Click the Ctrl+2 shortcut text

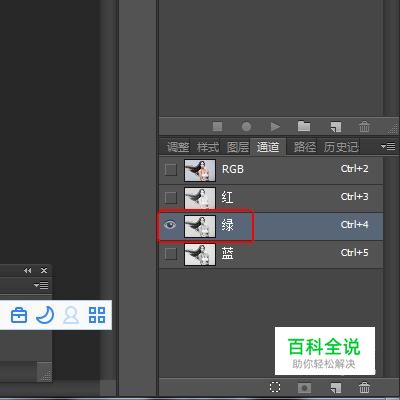(x=354, y=169)
